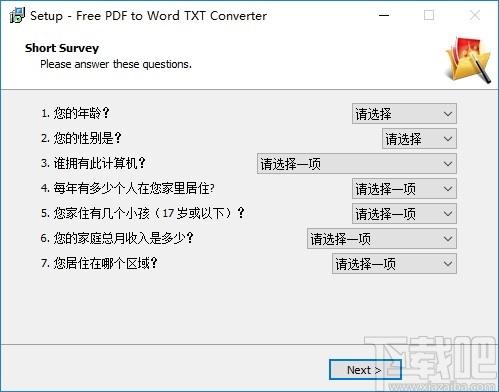The width and height of the screenshot is (499, 392).
Task: Minimize the Setup window
Action: click(384, 15)
